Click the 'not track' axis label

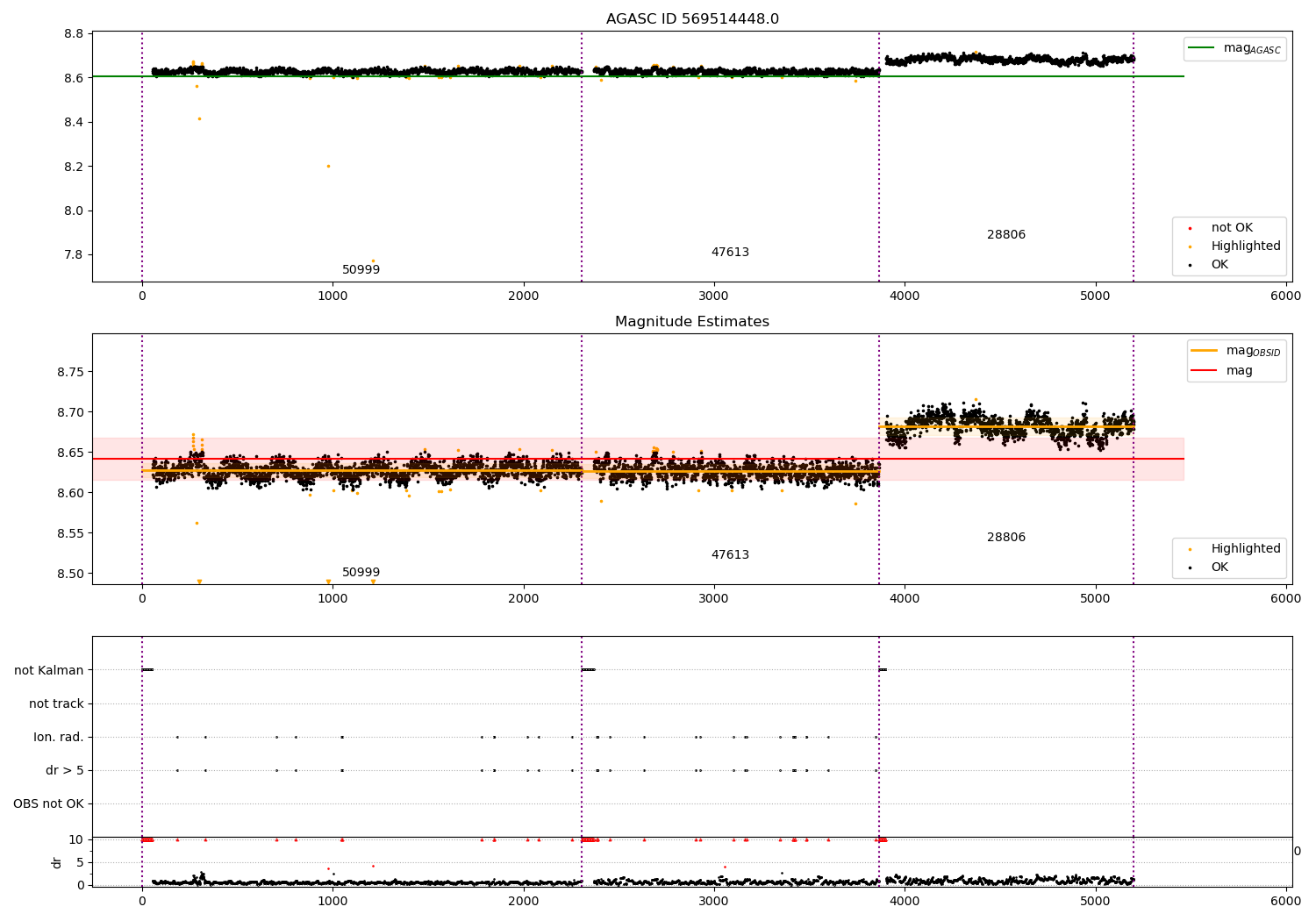(x=56, y=703)
